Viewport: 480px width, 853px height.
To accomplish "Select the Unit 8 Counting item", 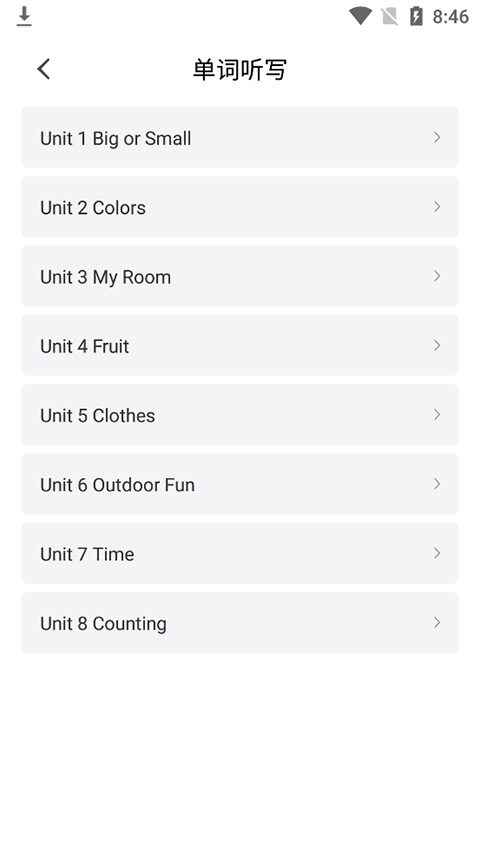I will (x=240, y=623).
